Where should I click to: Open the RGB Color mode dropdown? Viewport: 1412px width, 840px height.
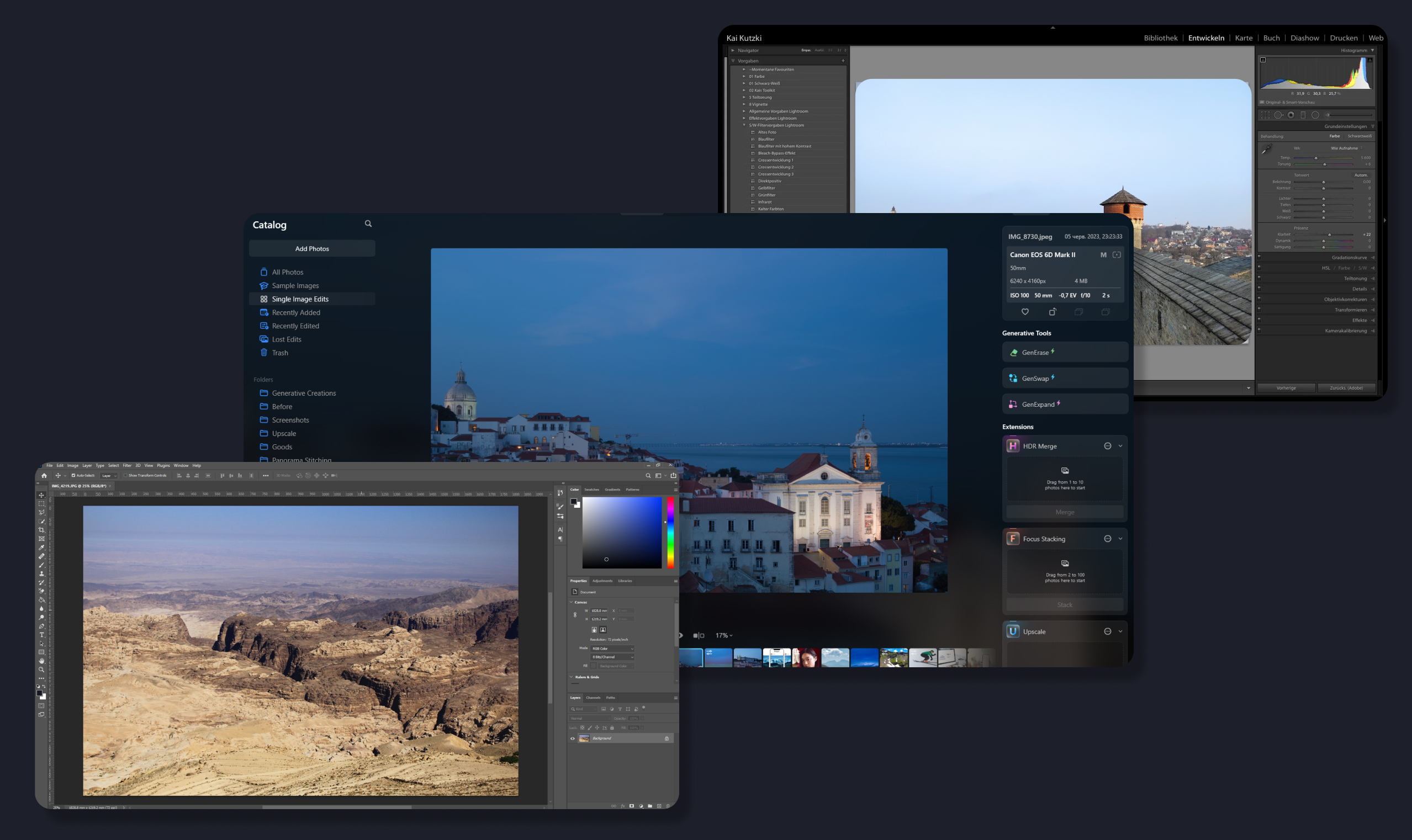coord(612,648)
